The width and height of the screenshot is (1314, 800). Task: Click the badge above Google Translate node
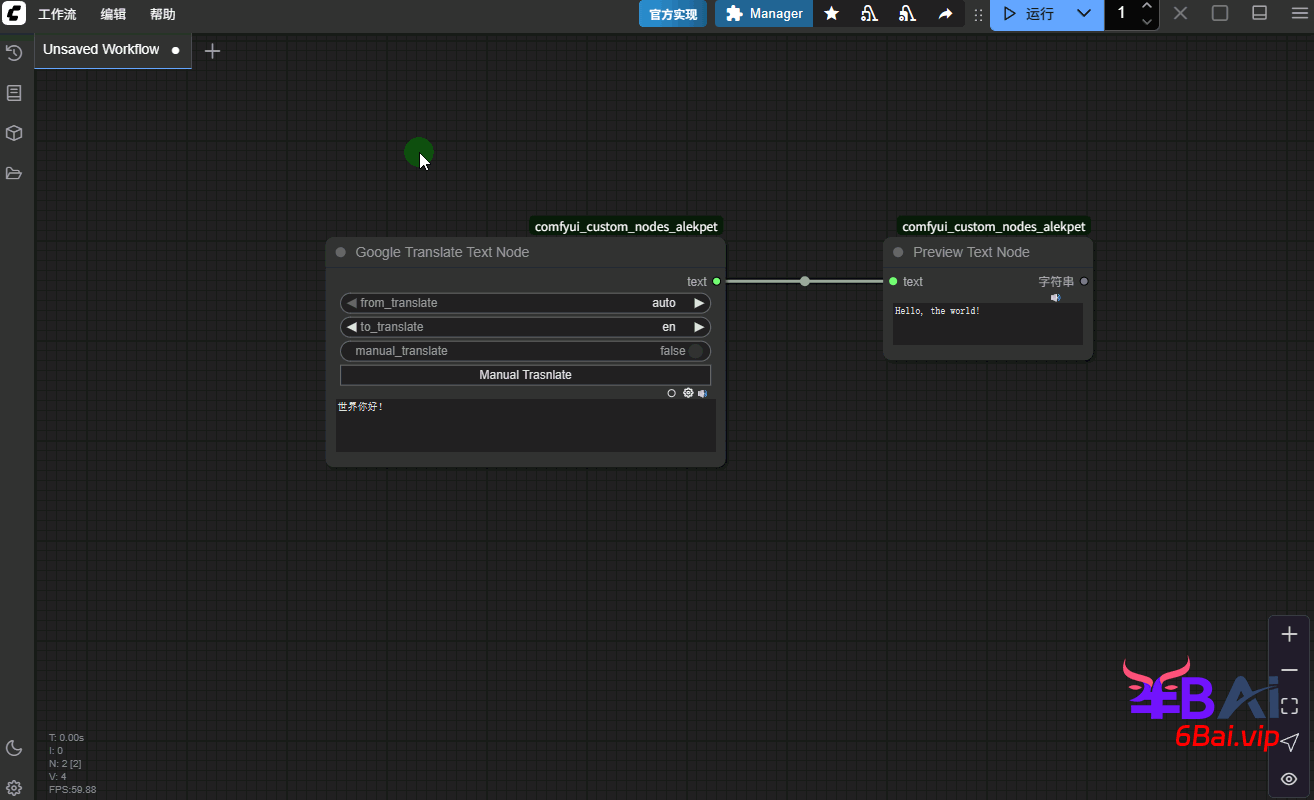(626, 227)
